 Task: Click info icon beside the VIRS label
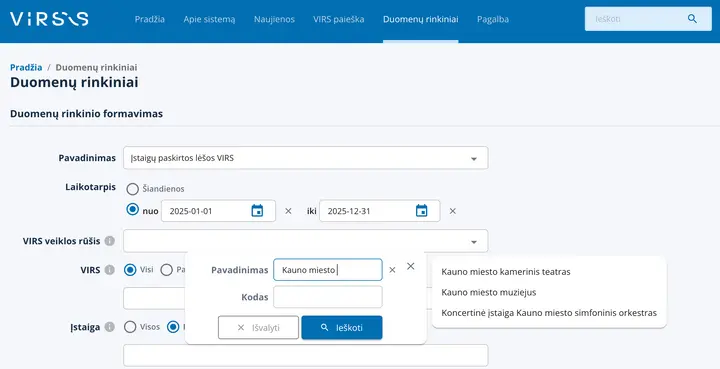(x=109, y=270)
